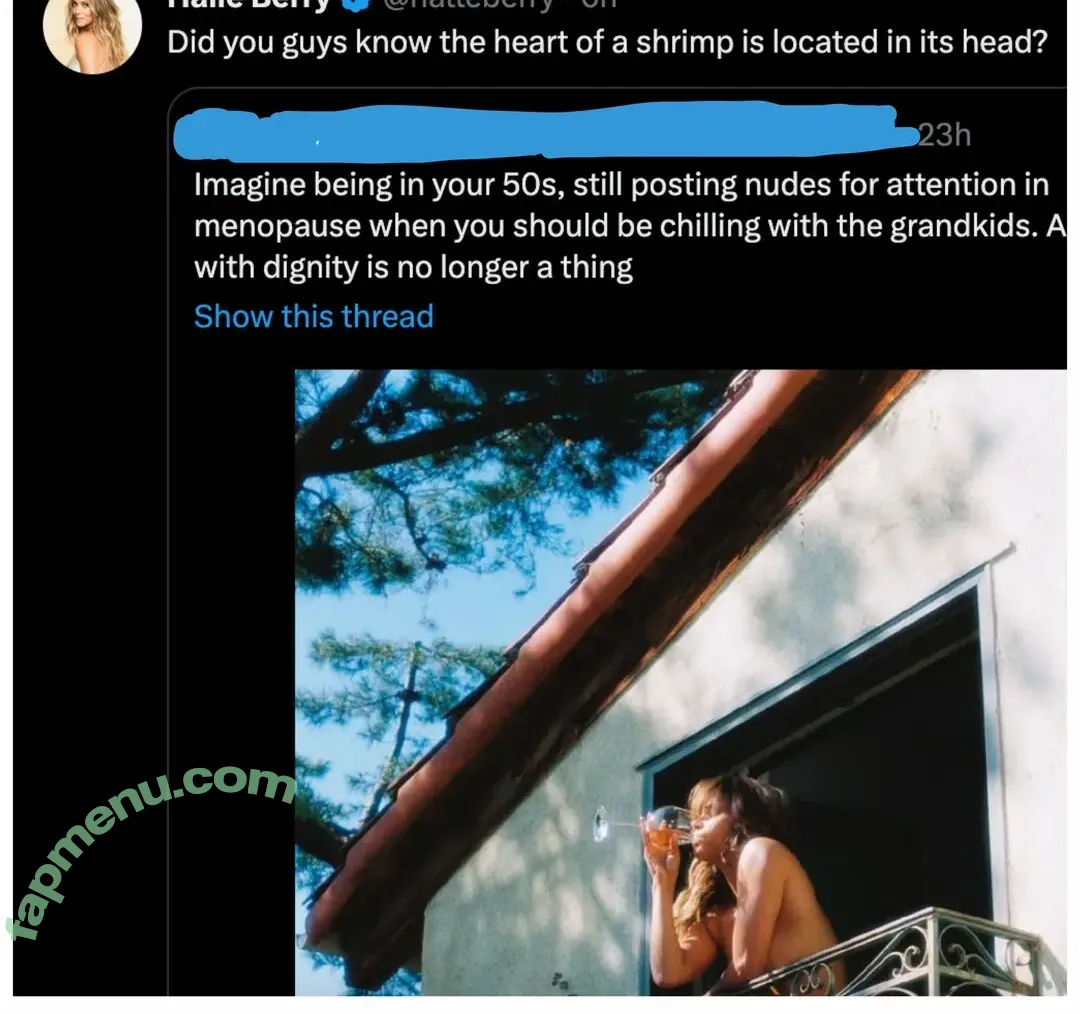
Task: Click the pine tree branches in the photo
Action: tap(441, 524)
